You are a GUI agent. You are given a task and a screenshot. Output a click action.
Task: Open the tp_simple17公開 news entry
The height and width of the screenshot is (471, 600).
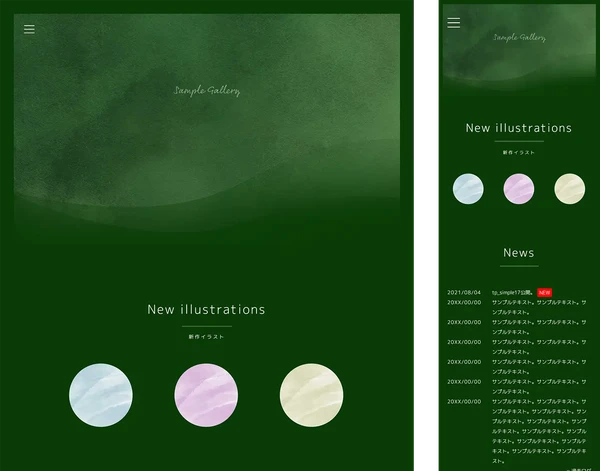pos(513,292)
